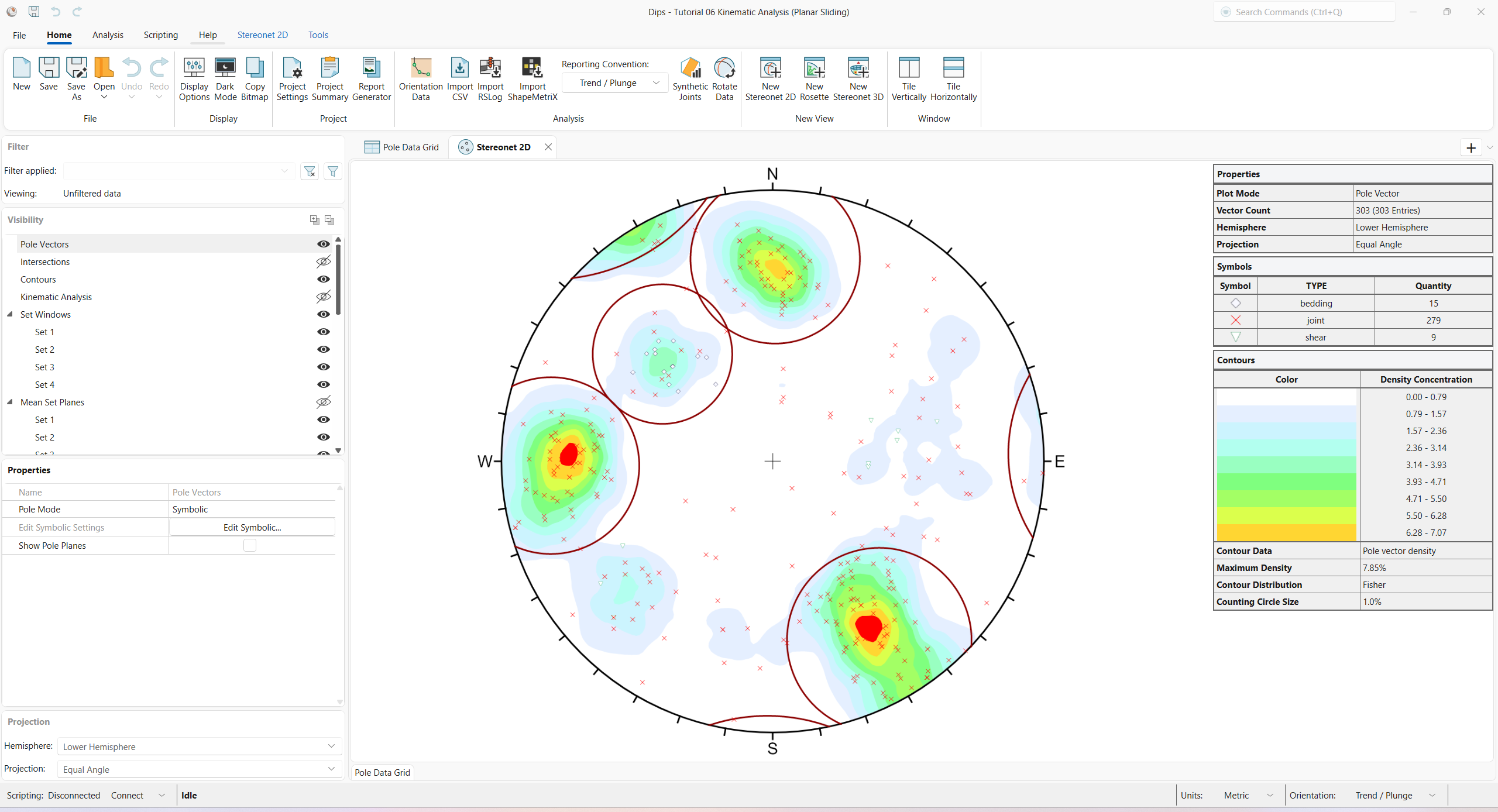Screen dimensions: 1498x812
Task: Open the Import ShapeMetriX tool
Action: click(x=532, y=78)
